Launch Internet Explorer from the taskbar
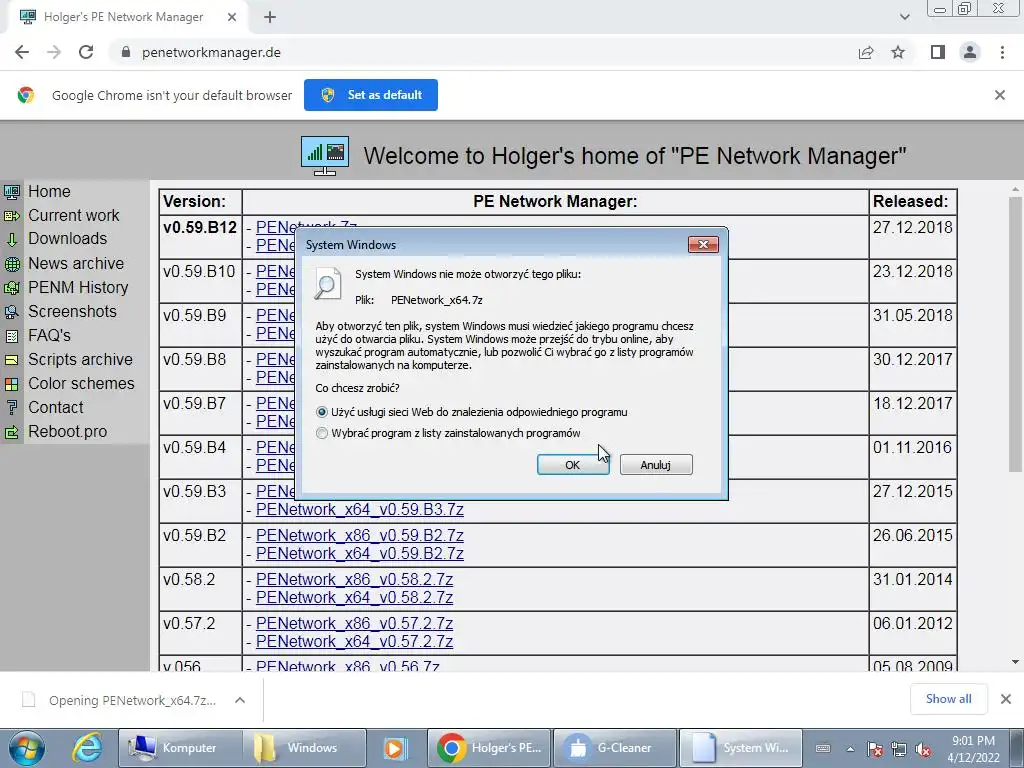The height and width of the screenshot is (768, 1024). tap(88, 748)
